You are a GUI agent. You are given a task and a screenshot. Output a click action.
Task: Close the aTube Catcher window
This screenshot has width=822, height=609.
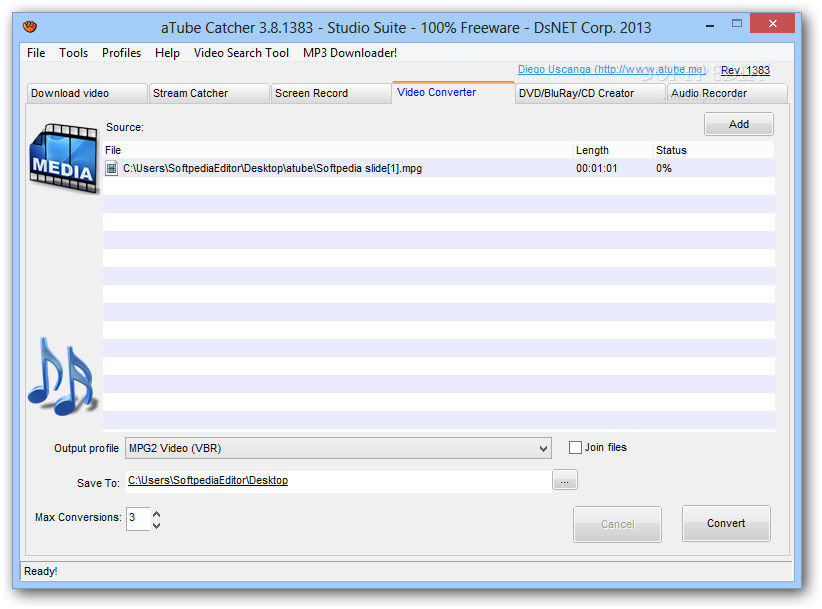[x=772, y=23]
